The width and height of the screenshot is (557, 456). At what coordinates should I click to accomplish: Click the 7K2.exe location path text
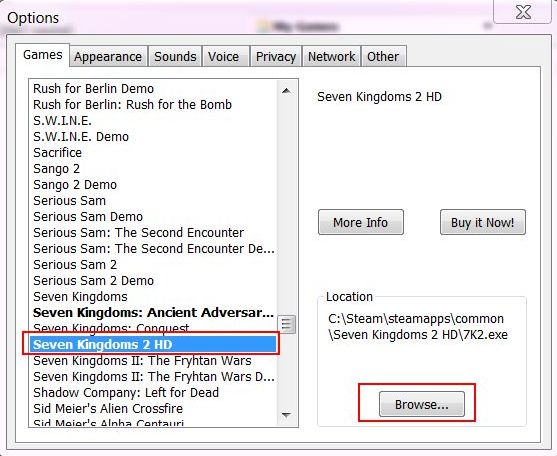(x=418, y=327)
